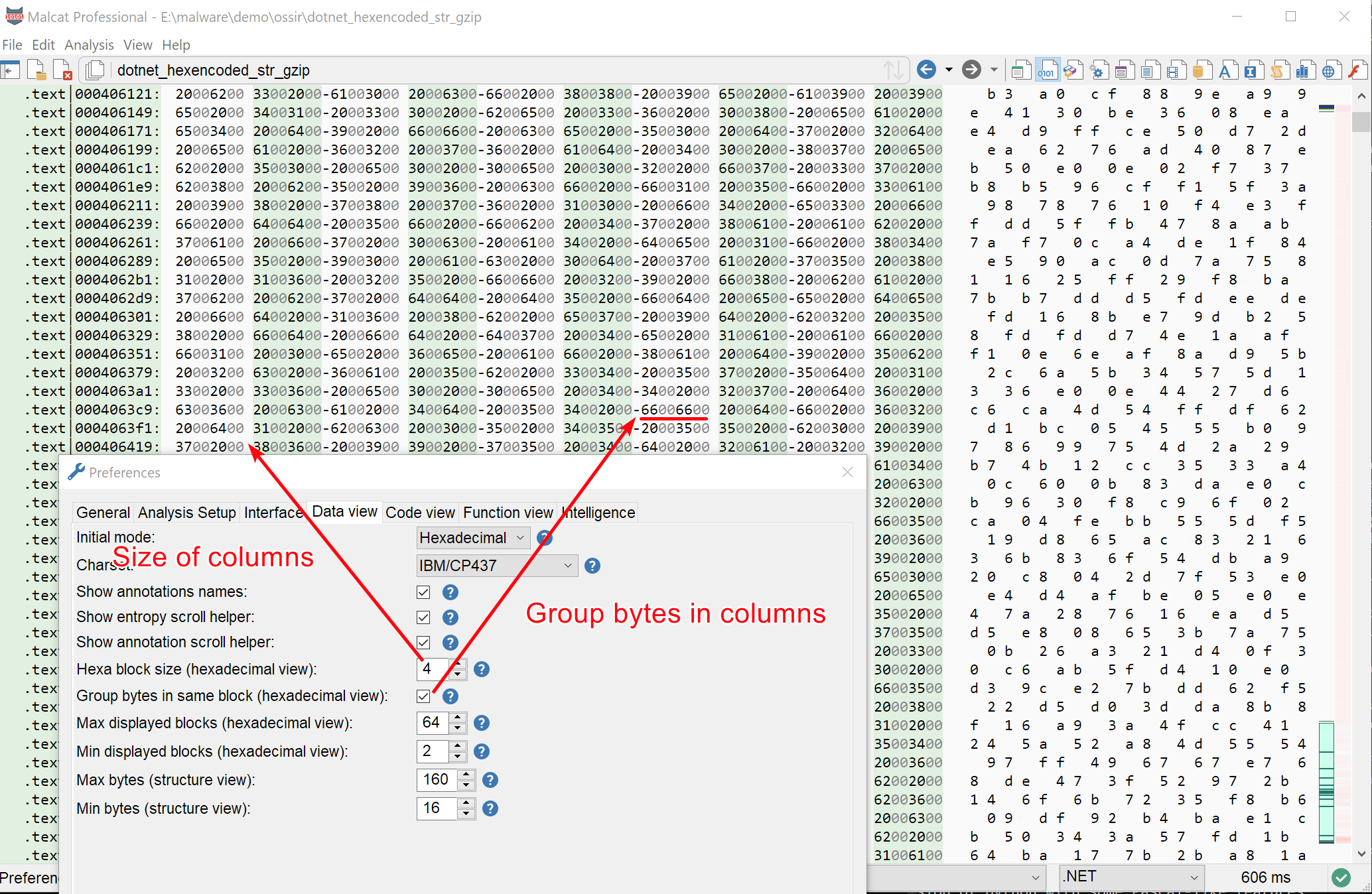Toggle Show annotation scroll helper checkbox
Viewport: 1372px width, 894px height.
point(423,643)
